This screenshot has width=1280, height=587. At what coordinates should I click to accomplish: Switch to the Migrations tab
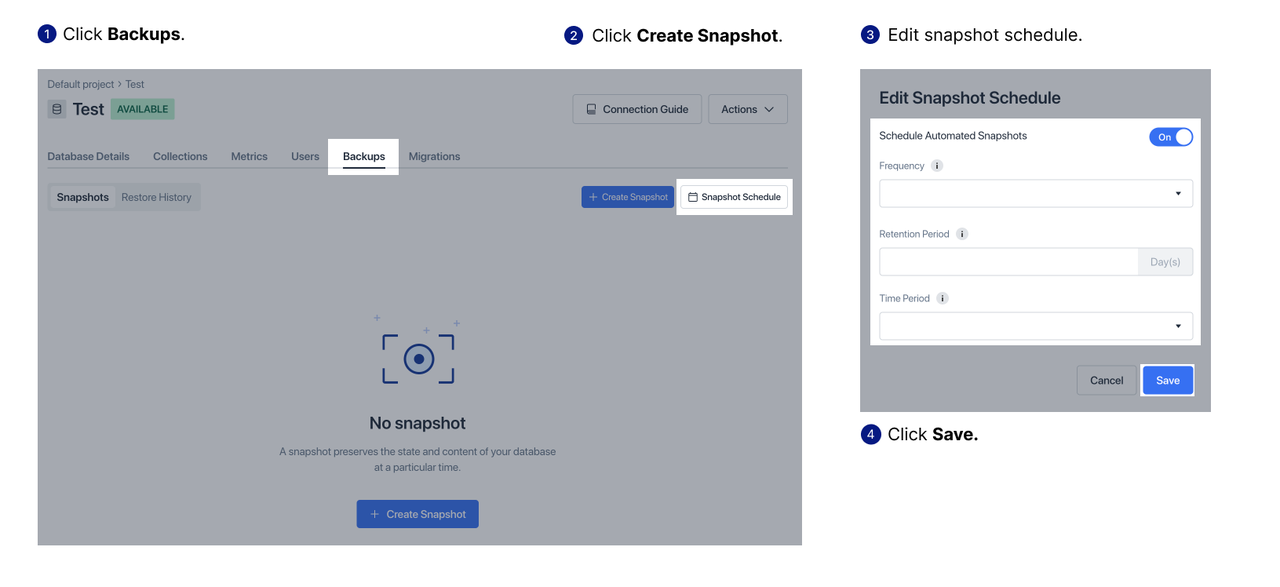pyautogui.click(x=434, y=157)
